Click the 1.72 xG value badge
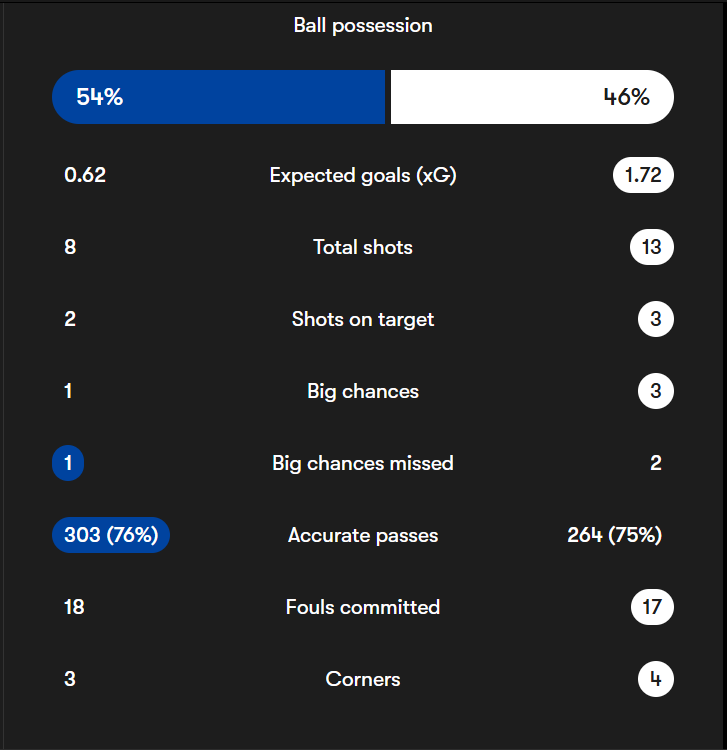 coord(643,175)
